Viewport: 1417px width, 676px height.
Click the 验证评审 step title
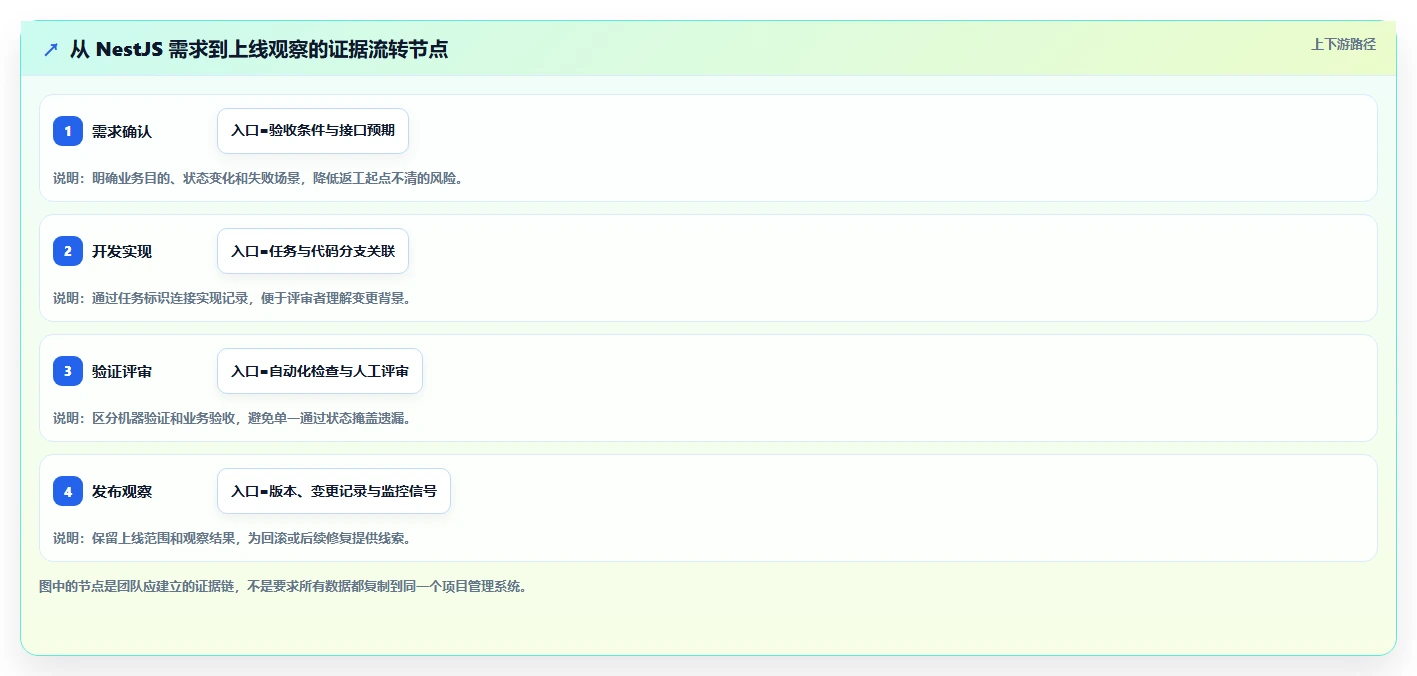coord(122,371)
